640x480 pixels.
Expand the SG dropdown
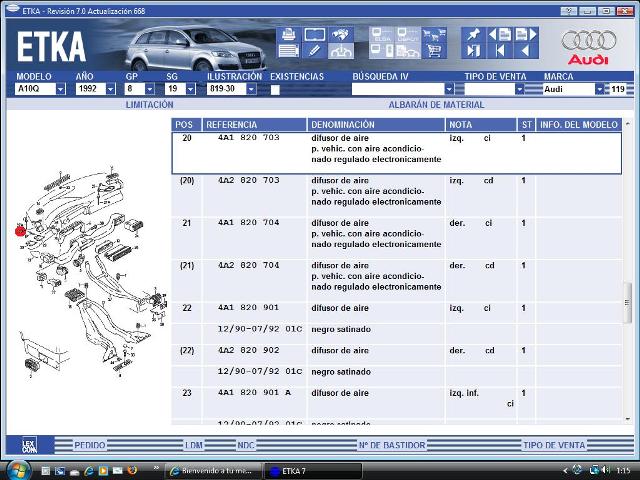(x=190, y=89)
